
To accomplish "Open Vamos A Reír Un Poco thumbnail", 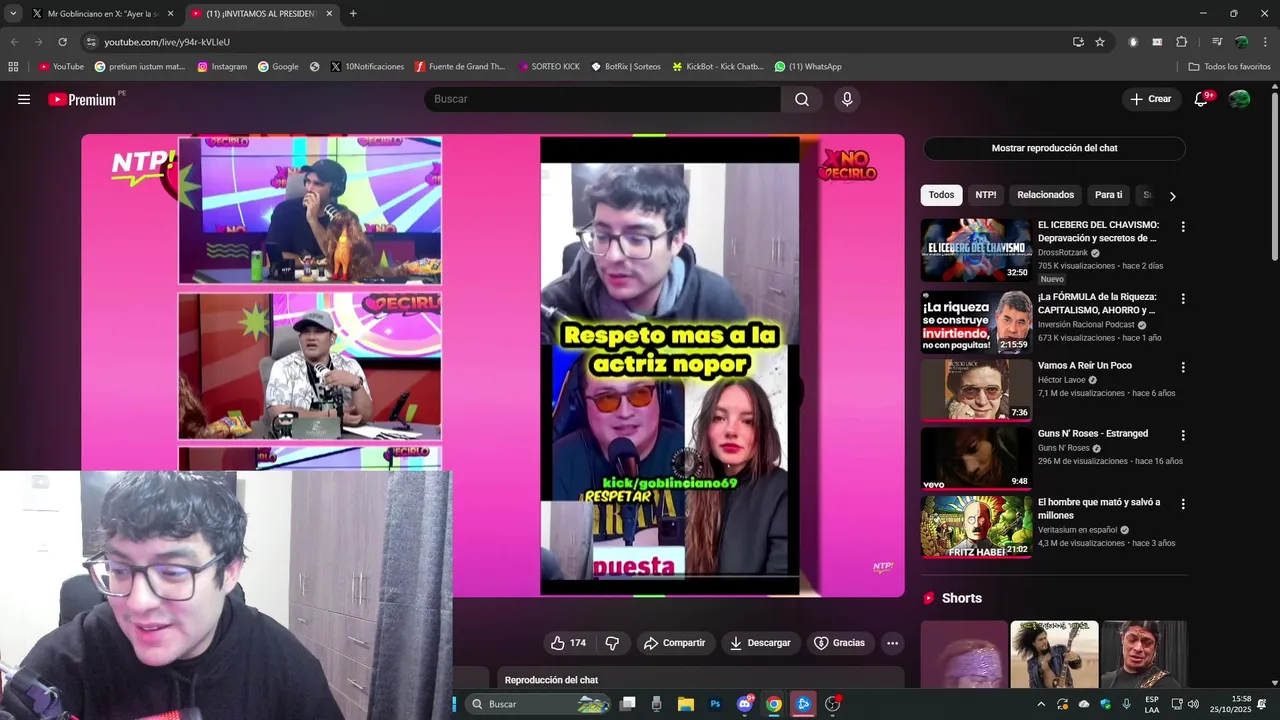I will [976, 390].
